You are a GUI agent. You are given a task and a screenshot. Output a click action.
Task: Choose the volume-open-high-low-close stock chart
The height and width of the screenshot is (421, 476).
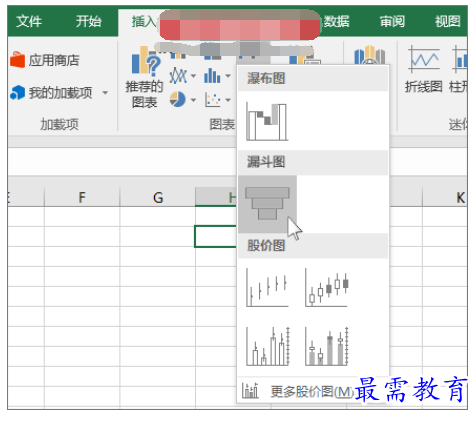tap(327, 346)
